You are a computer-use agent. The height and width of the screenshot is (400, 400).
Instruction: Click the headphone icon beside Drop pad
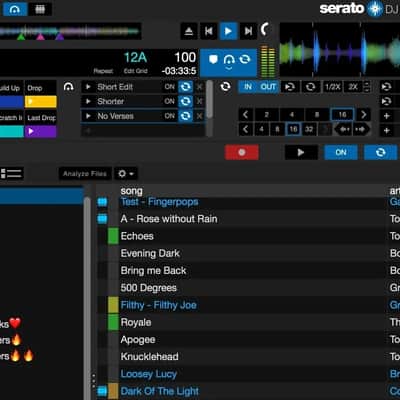(68, 87)
